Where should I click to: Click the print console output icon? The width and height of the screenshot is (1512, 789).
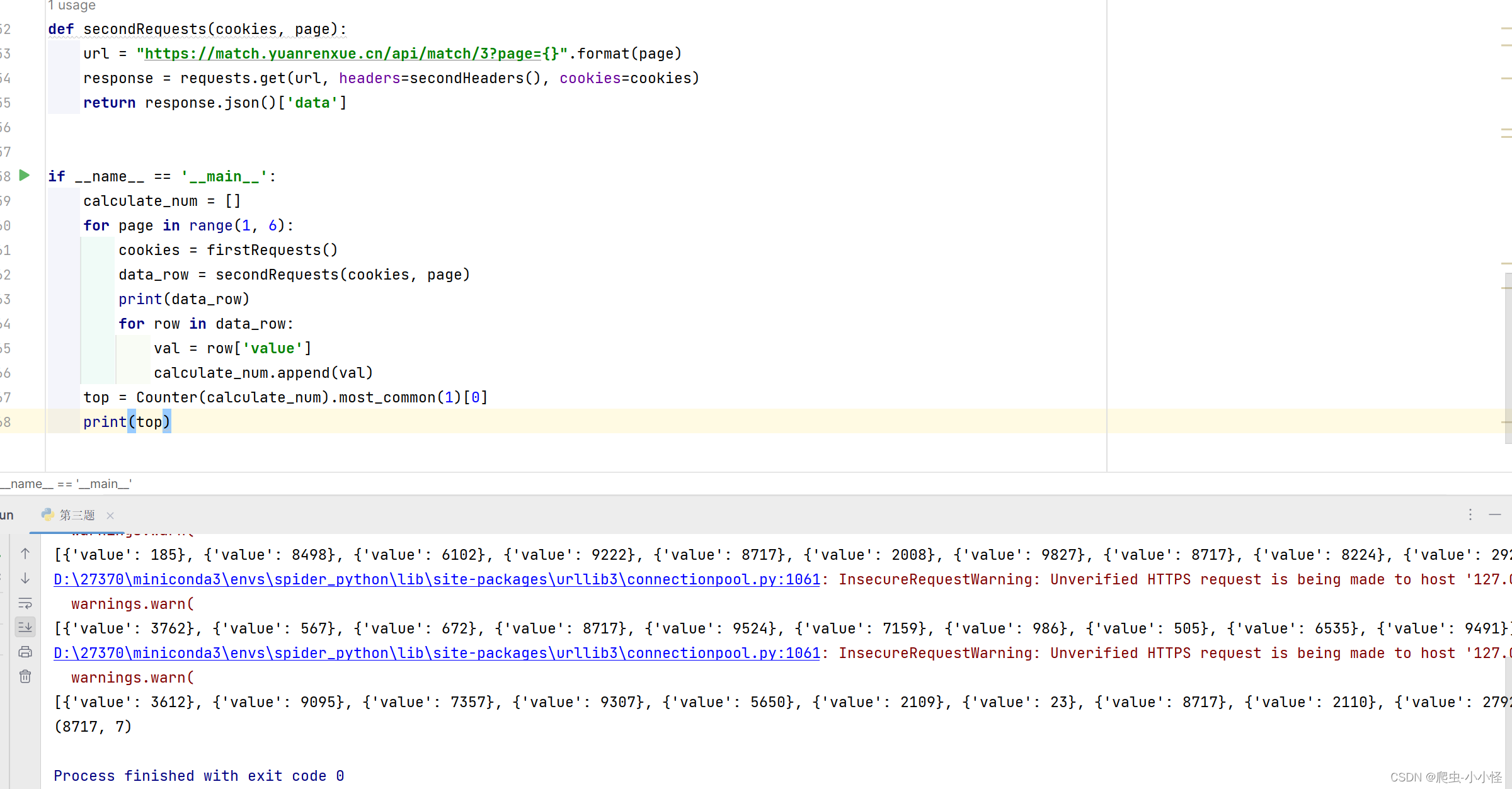(x=25, y=652)
